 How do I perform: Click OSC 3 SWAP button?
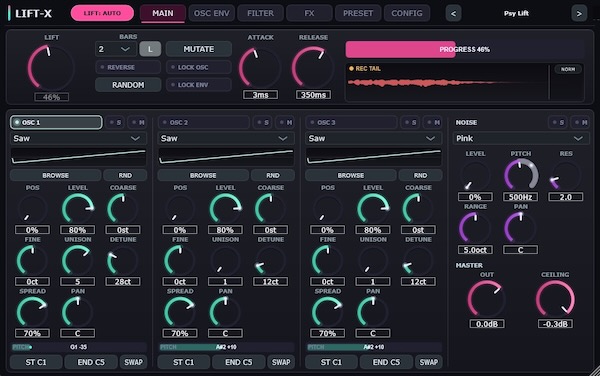click(x=429, y=362)
